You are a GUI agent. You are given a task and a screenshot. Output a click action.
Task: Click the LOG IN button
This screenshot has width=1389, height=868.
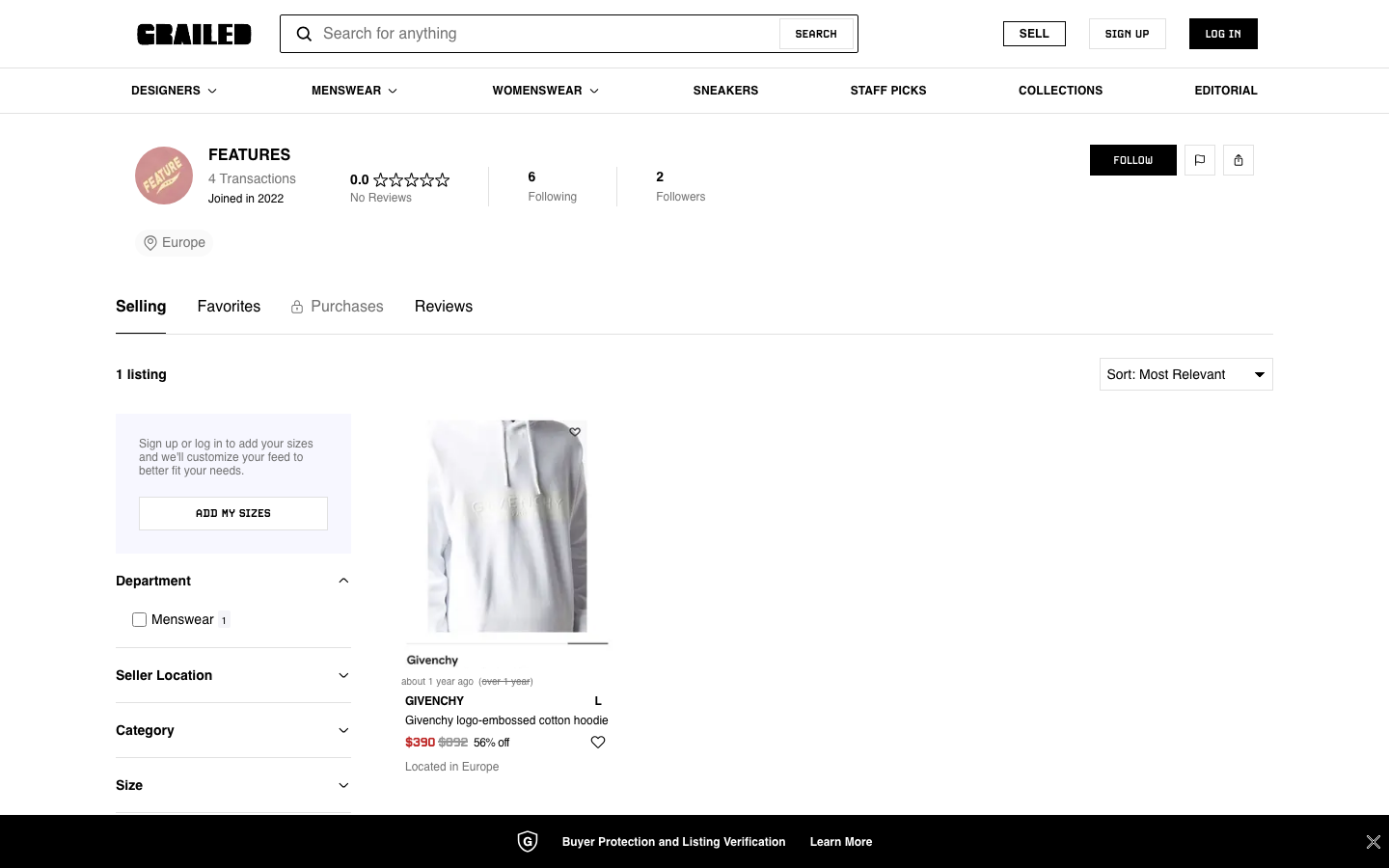coord(1223,34)
